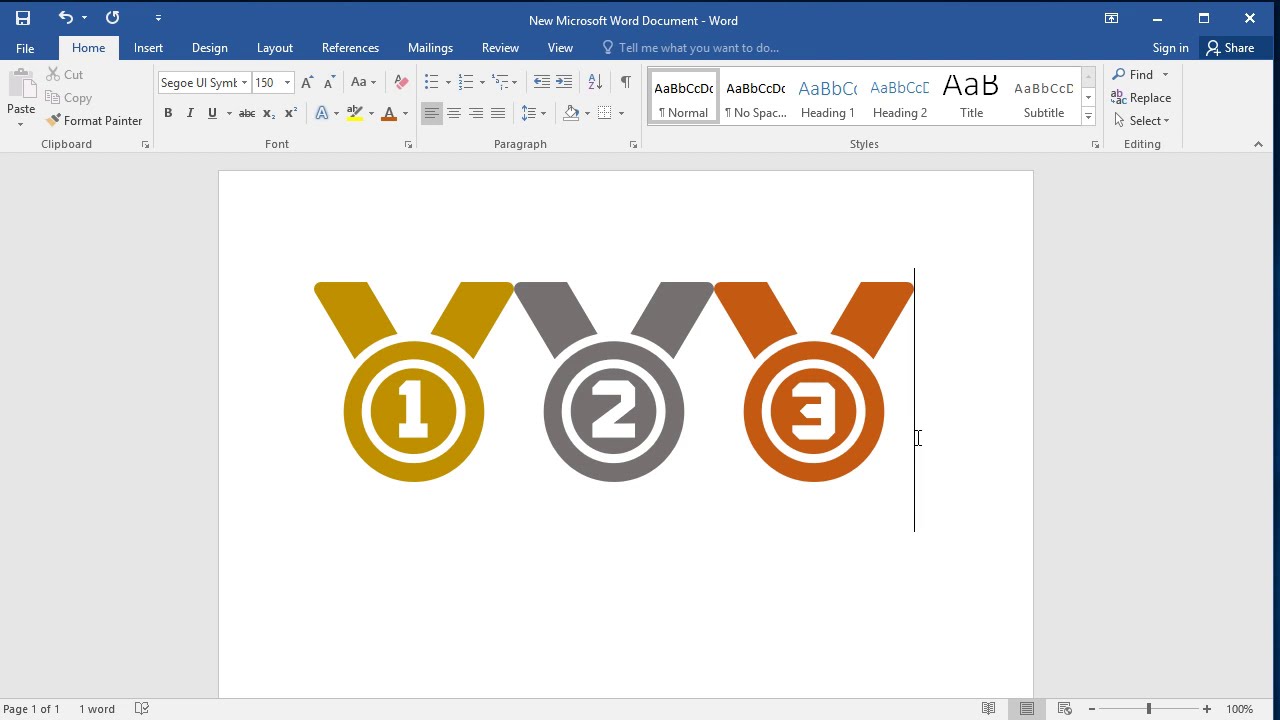Viewport: 1280px width, 720px height.
Task: Toggle strikethrough formatting
Action: pyautogui.click(x=247, y=114)
